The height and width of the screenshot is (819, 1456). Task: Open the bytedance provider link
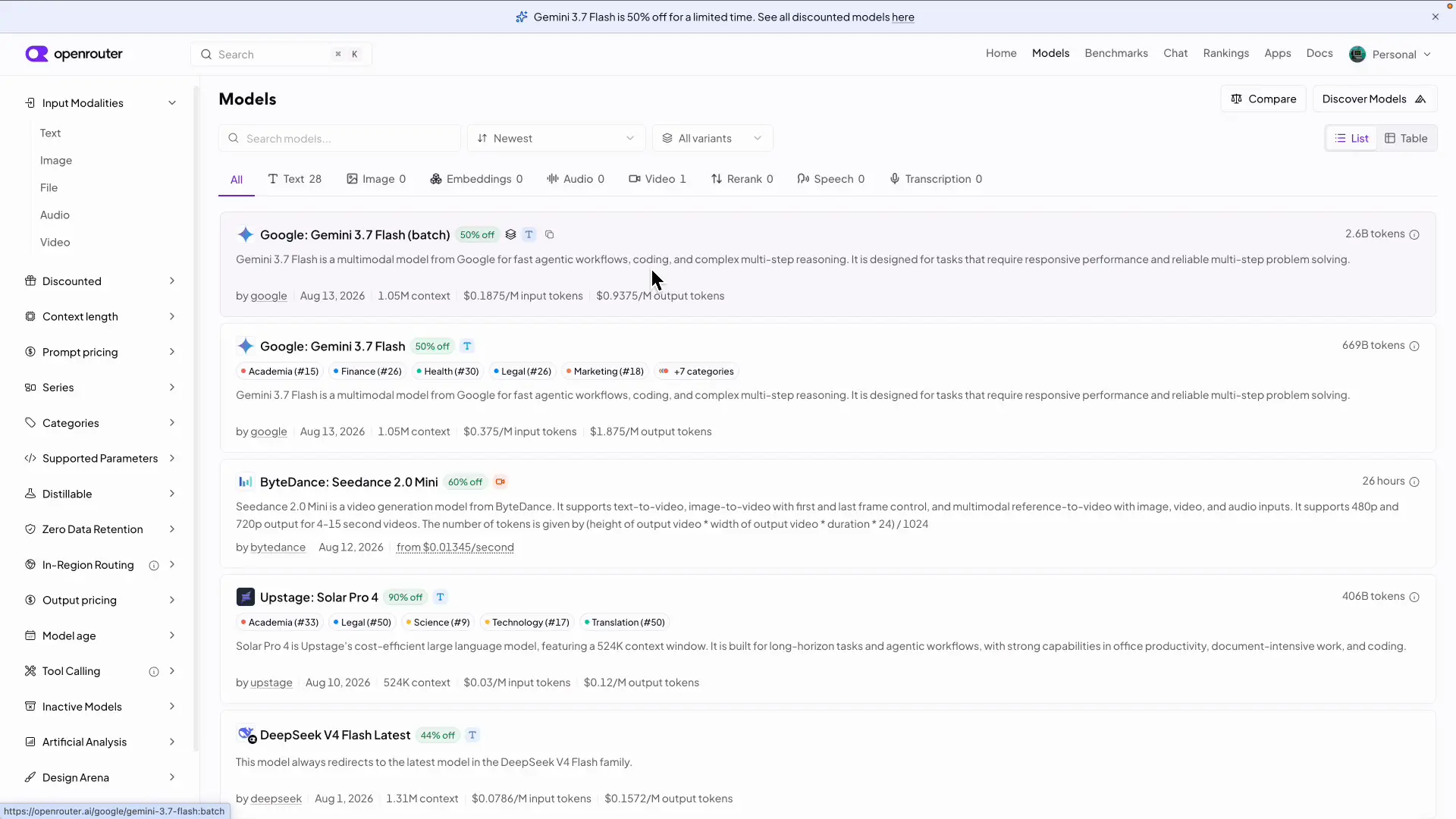tap(278, 547)
